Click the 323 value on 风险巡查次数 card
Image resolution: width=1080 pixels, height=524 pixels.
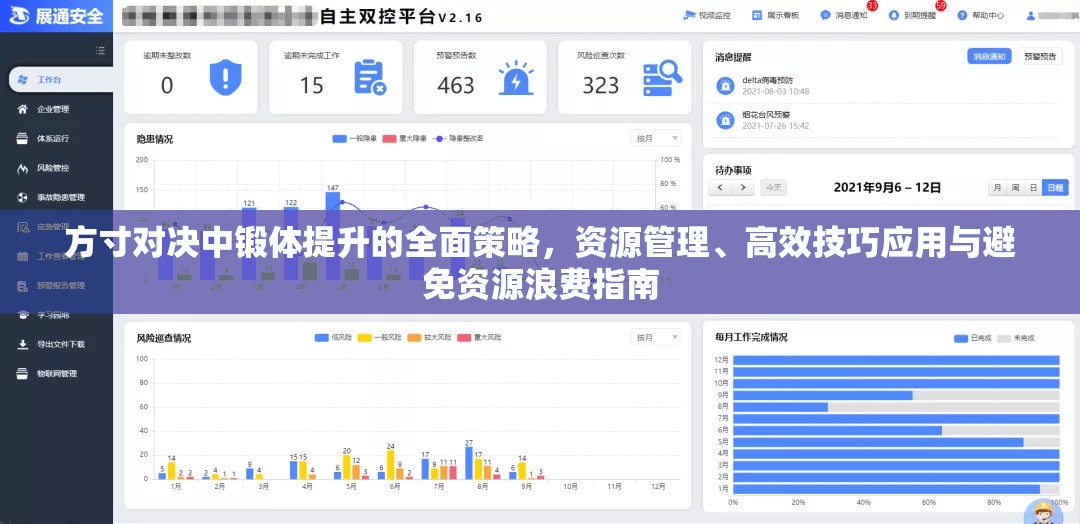point(601,85)
